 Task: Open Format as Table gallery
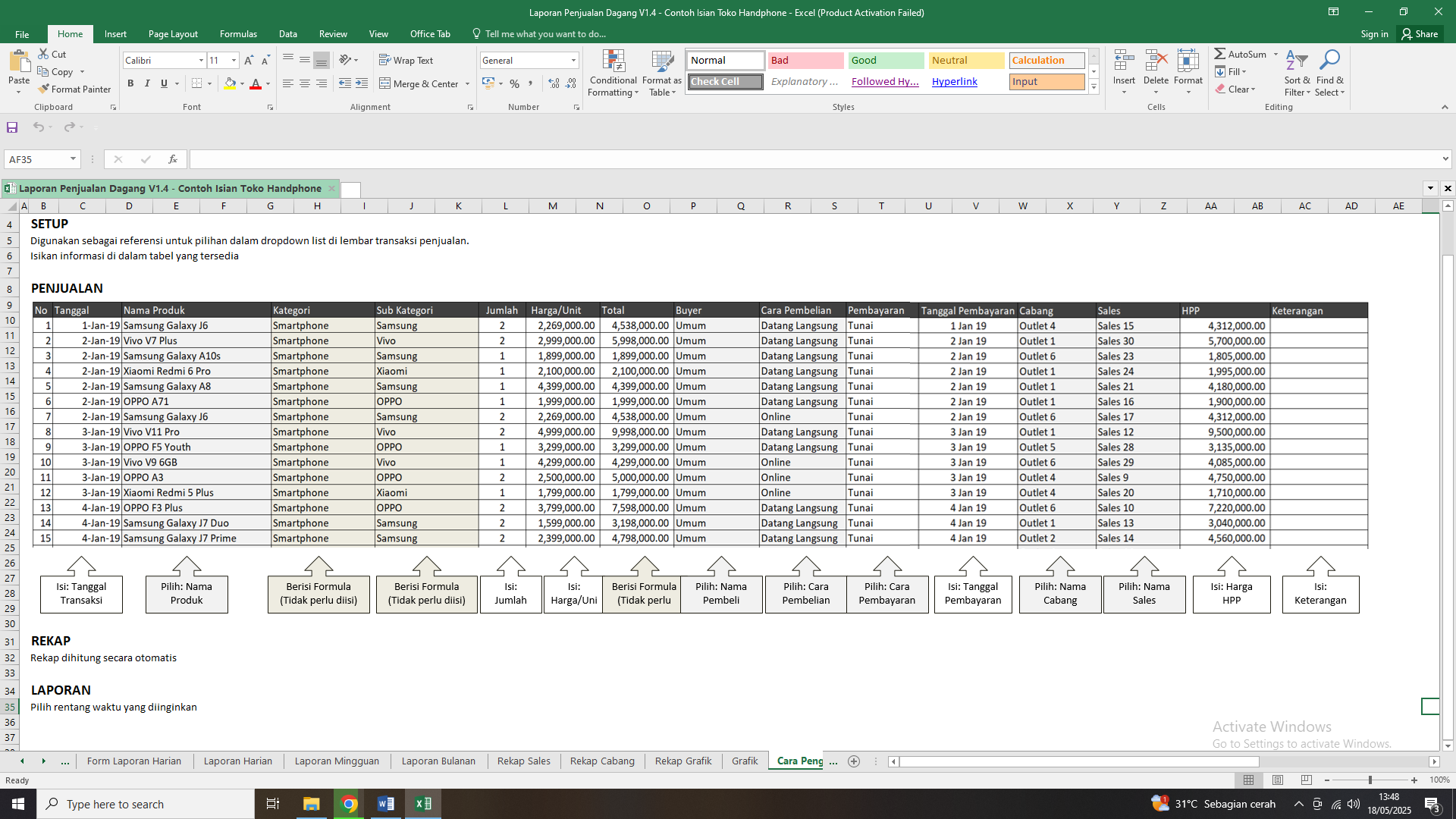click(662, 74)
